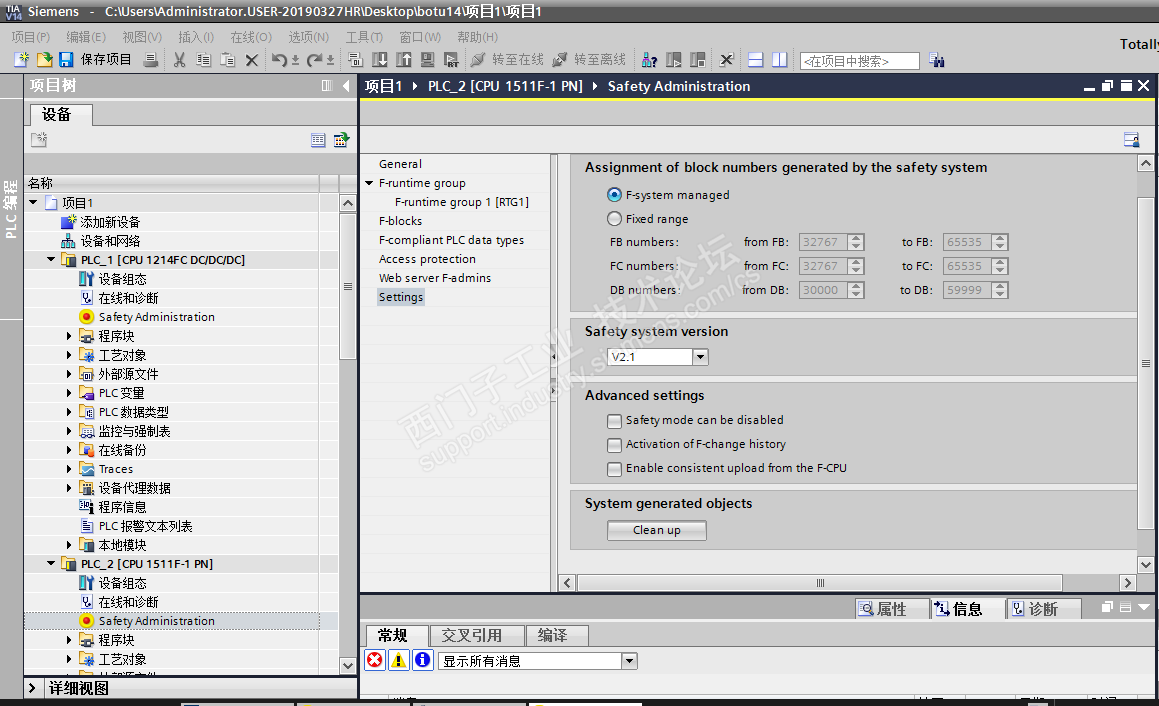Click the horizontal scrollbar of settings pane
This screenshot has width=1159, height=706.
click(x=820, y=583)
